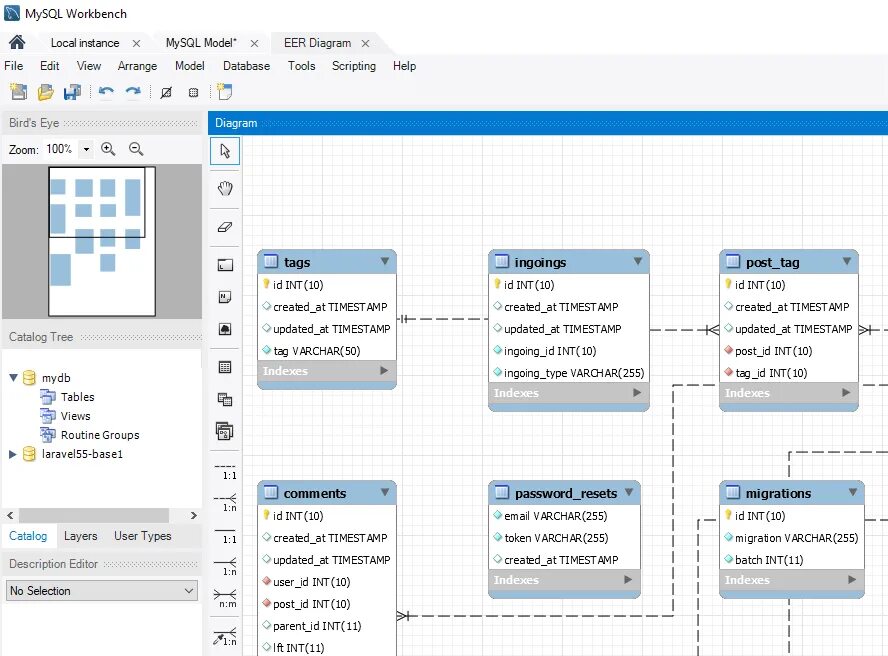This screenshot has width=888, height=656.
Task: Collapse the comments table header arrow
Action: (385, 492)
